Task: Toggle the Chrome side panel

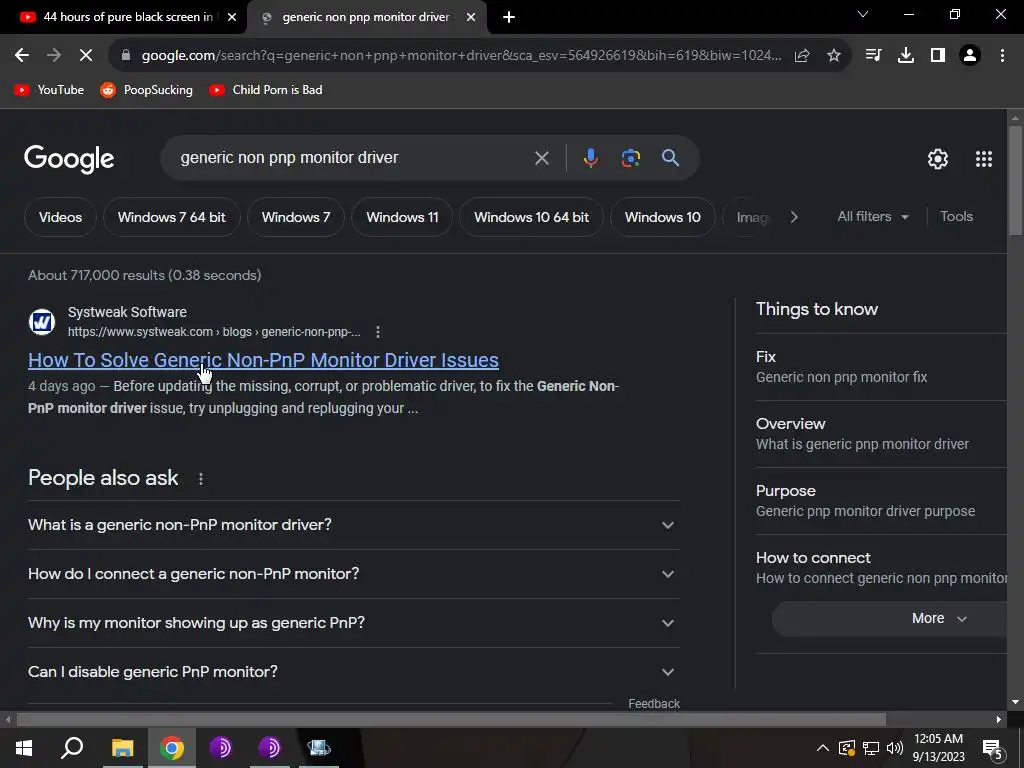Action: (938, 56)
